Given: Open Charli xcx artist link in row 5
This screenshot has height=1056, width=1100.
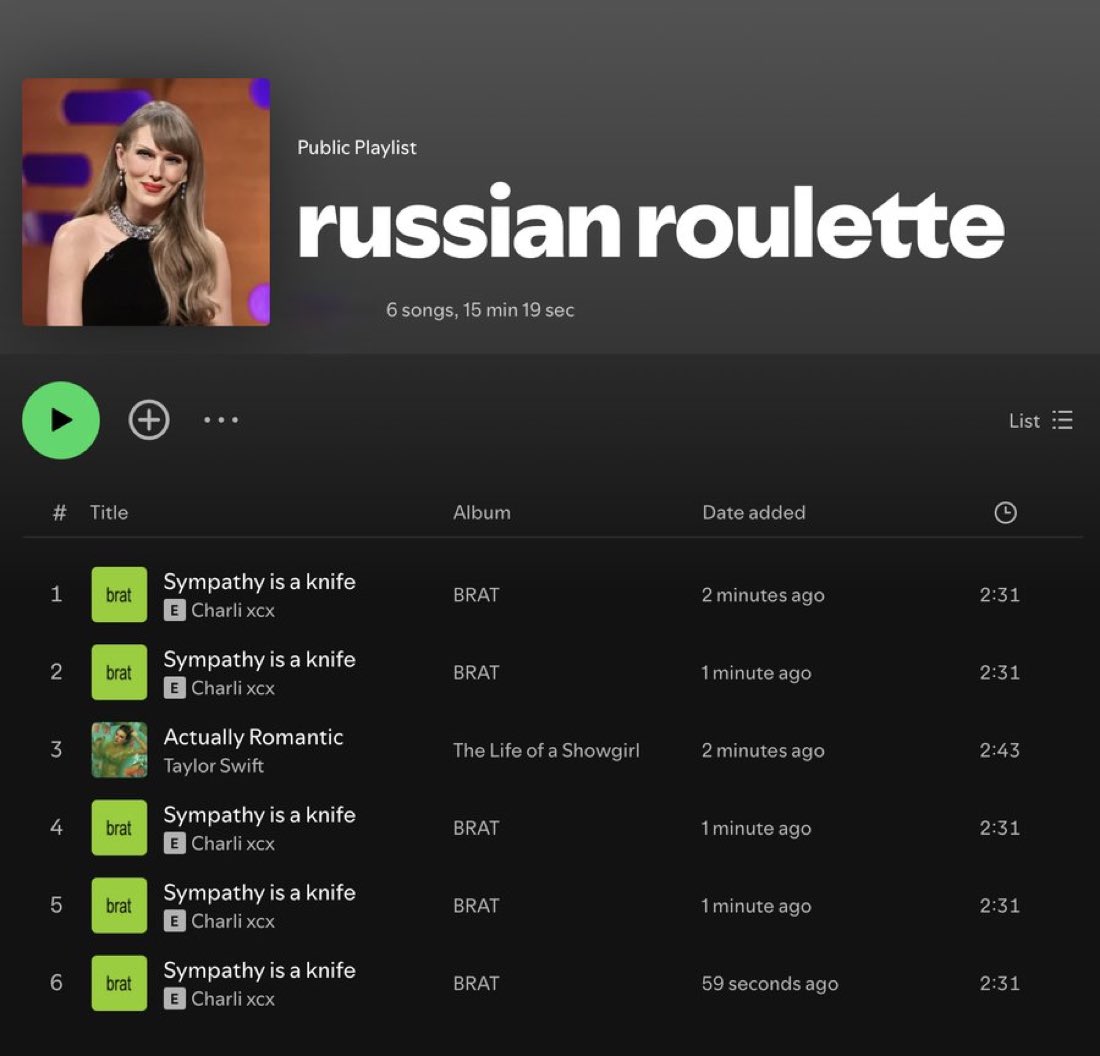Looking at the screenshot, I should tap(233, 921).
